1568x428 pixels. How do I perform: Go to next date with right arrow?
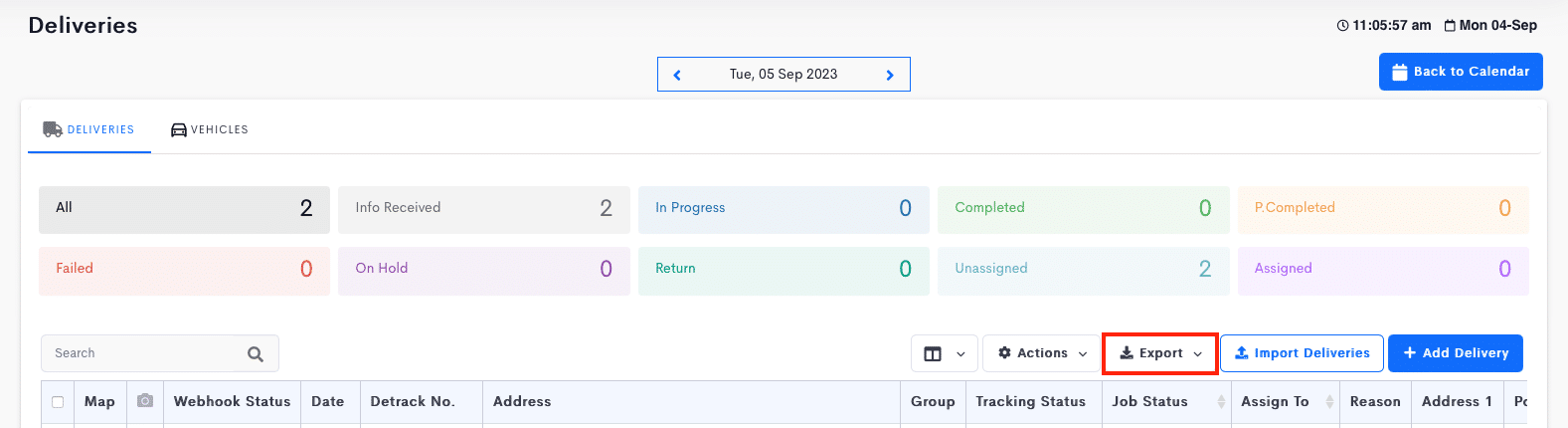coord(890,75)
